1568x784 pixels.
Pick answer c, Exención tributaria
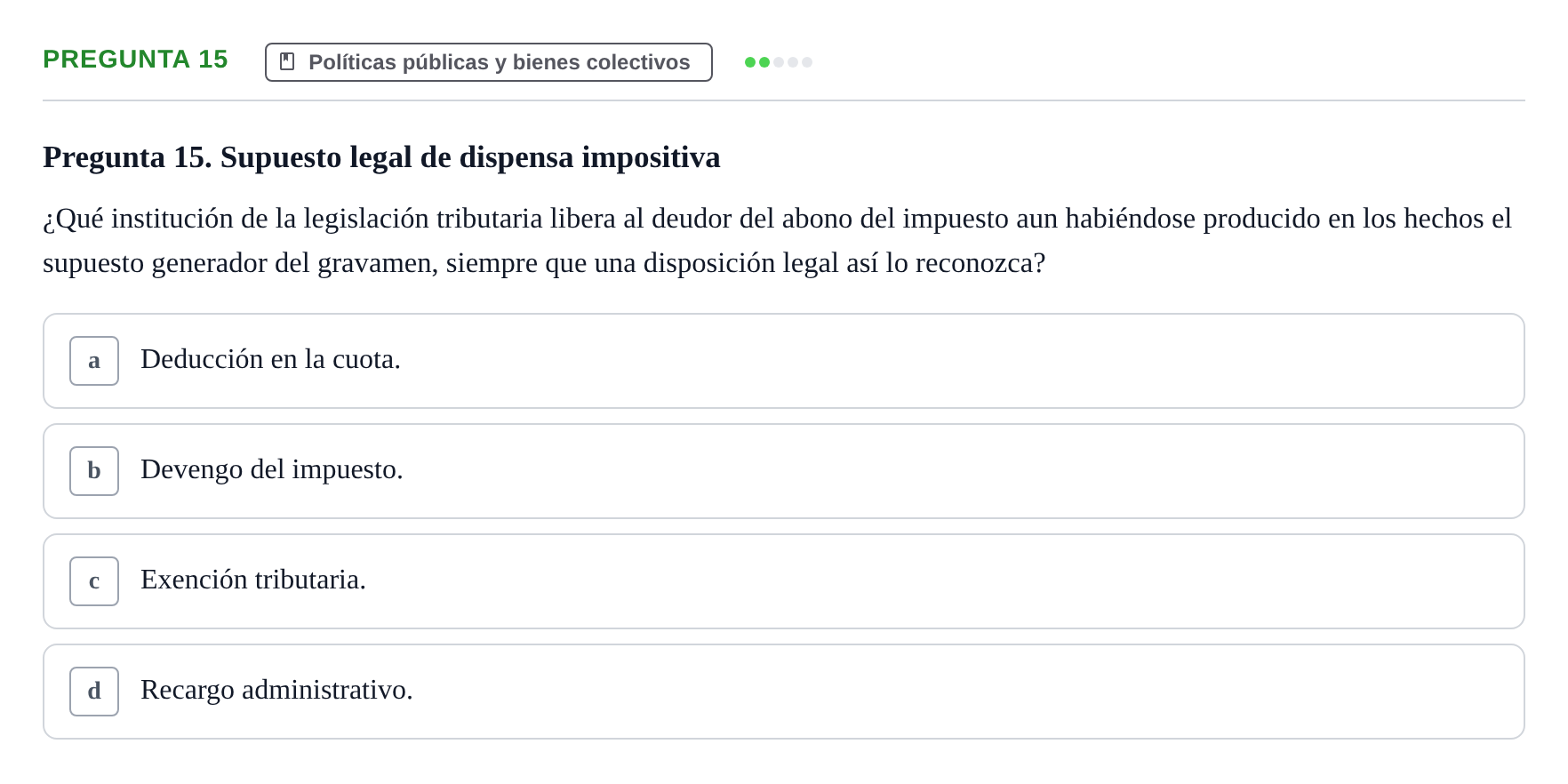tap(783, 581)
